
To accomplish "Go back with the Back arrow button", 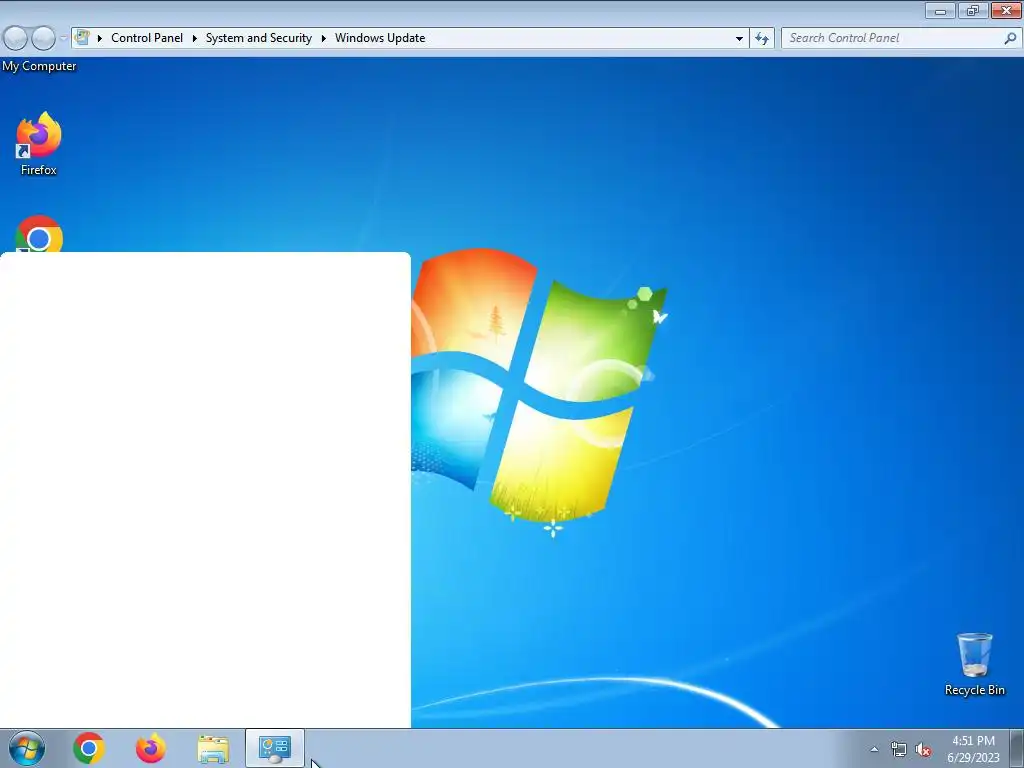I will click(x=15, y=38).
